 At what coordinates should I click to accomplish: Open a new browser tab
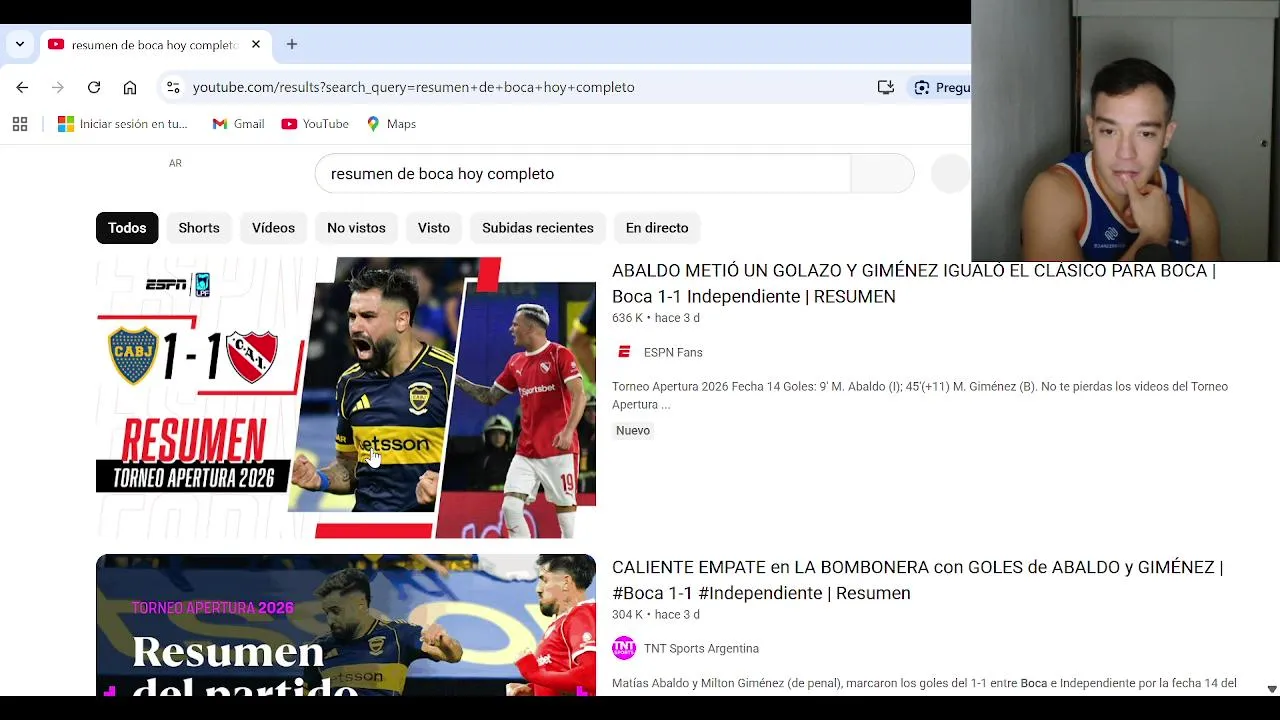click(x=292, y=44)
